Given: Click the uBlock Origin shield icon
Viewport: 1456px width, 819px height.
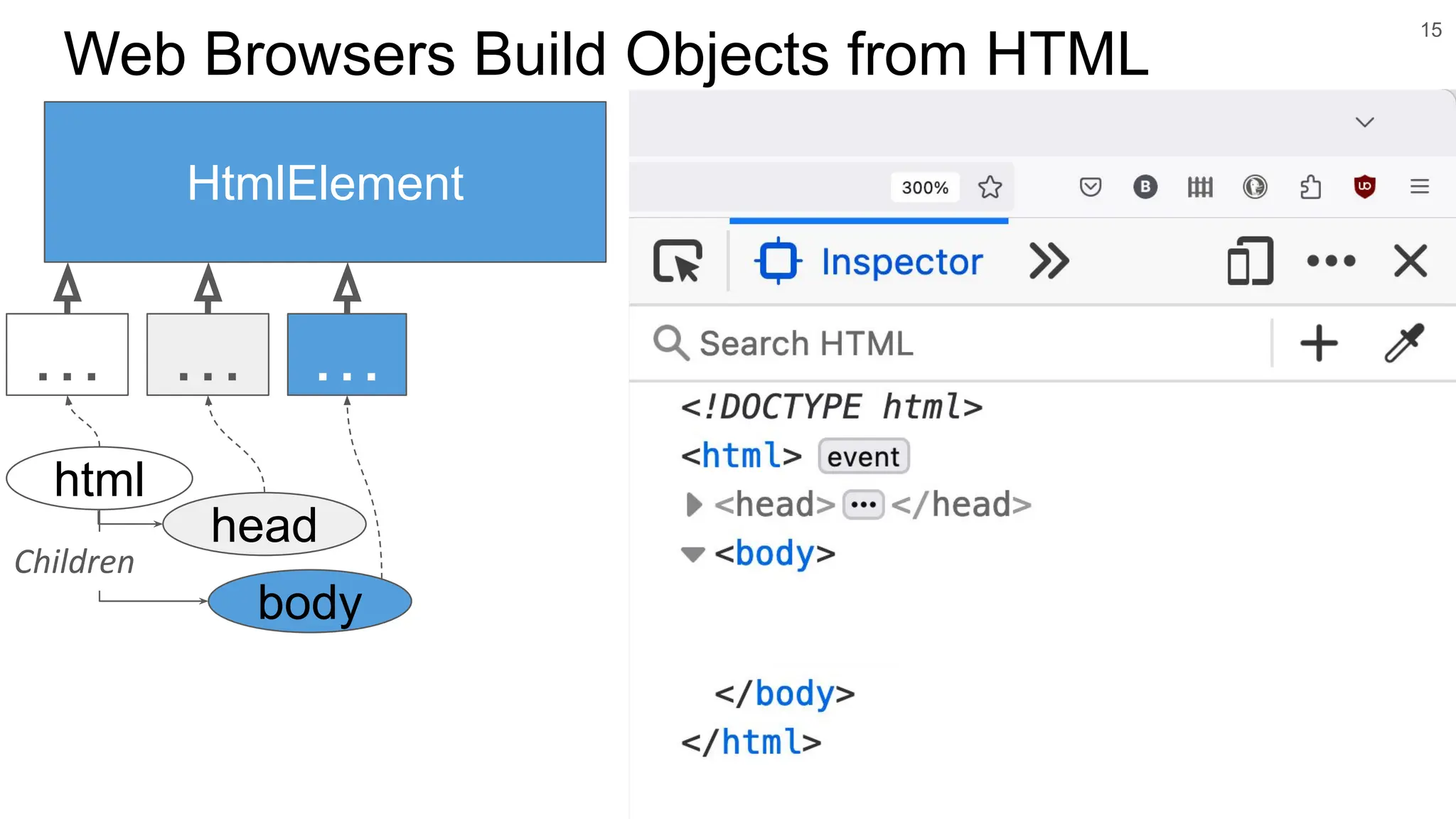Looking at the screenshot, I should (1364, 187).
